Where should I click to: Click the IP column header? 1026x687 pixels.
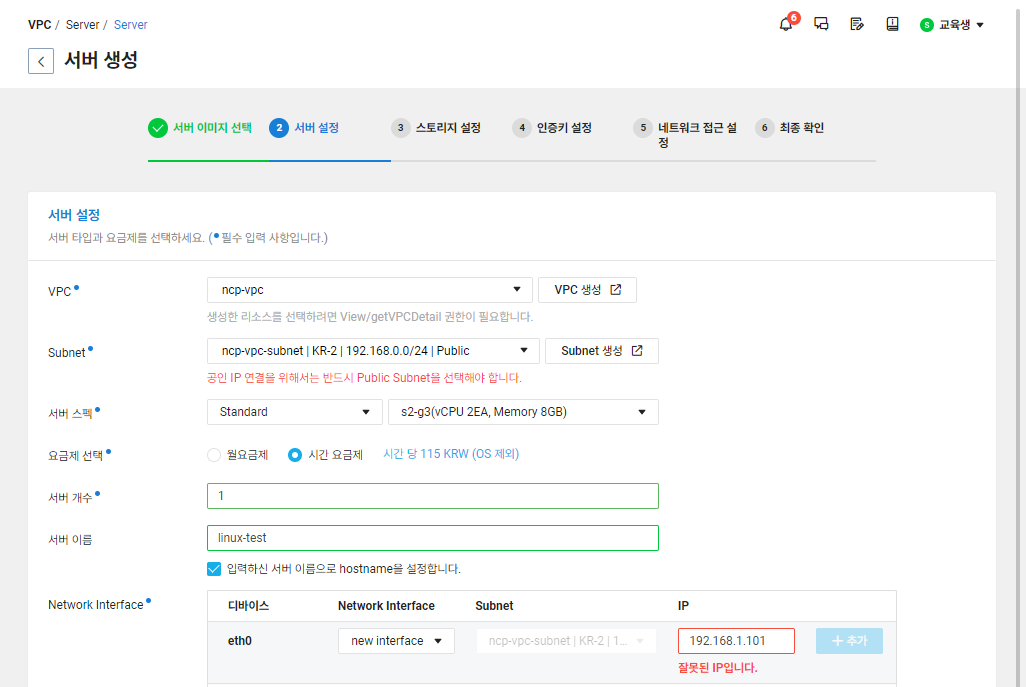coord(683,606)
